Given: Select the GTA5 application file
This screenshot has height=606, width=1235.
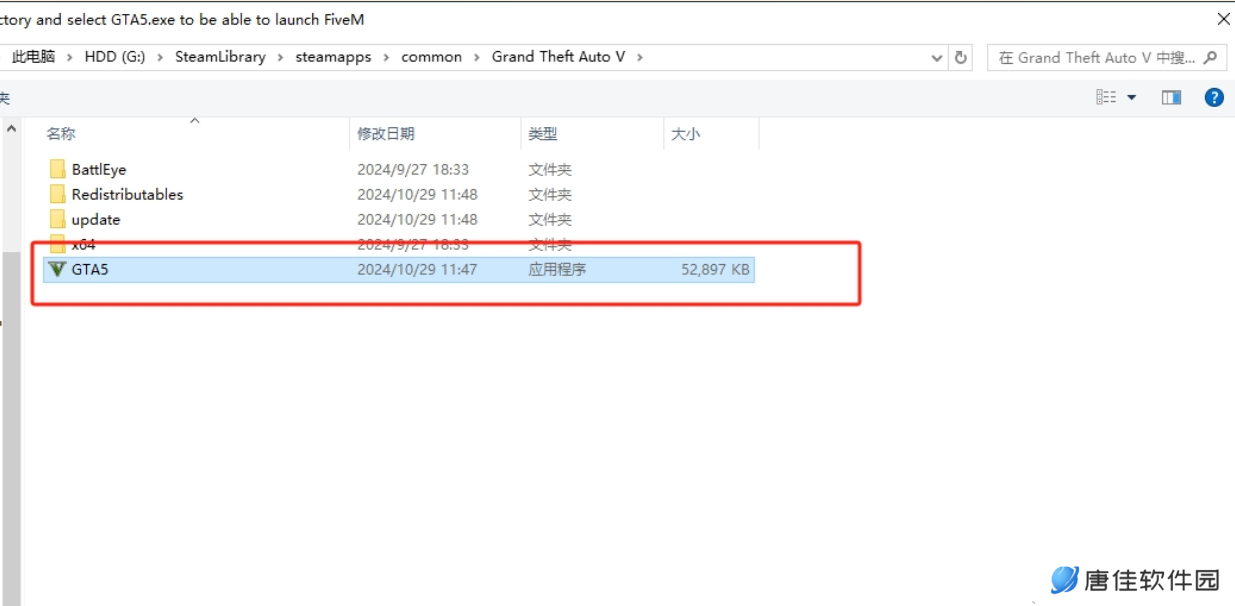Looking at the screenshot, I should coord(399,269).
